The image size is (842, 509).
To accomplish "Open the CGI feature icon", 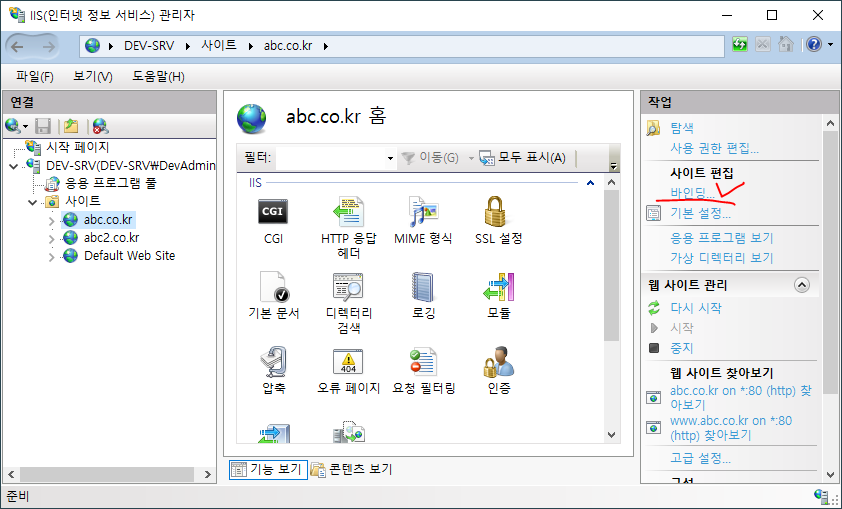I will [x=273, y=220].
